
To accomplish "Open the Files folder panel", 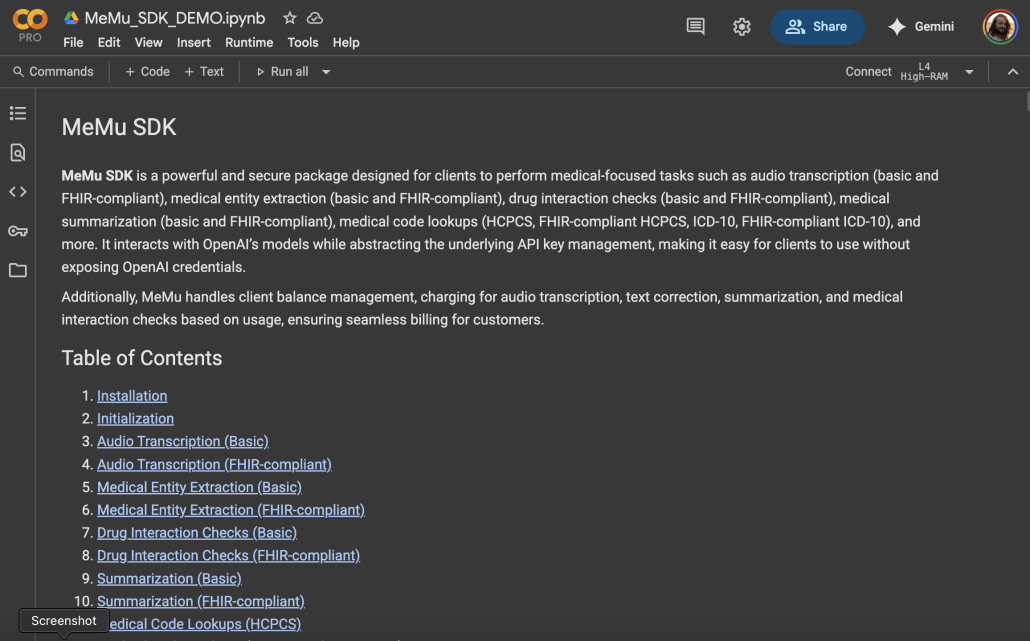I will (17, 270).
